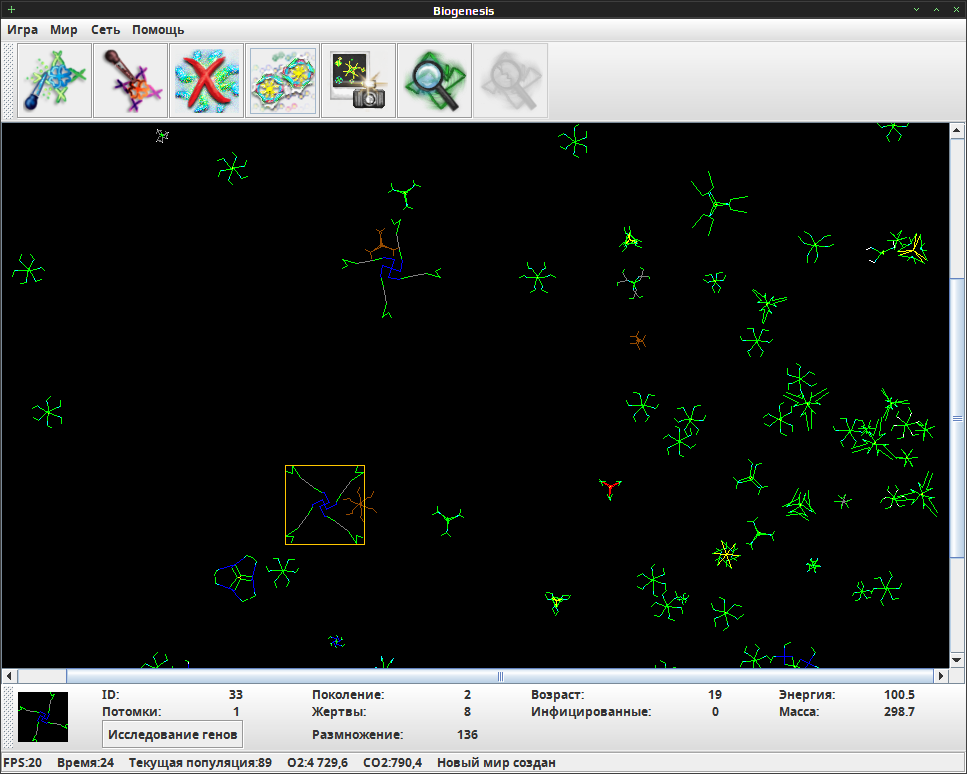Open the Сеть menu
The width and height of the screenshot is (967, 774).
click(105, 30)
